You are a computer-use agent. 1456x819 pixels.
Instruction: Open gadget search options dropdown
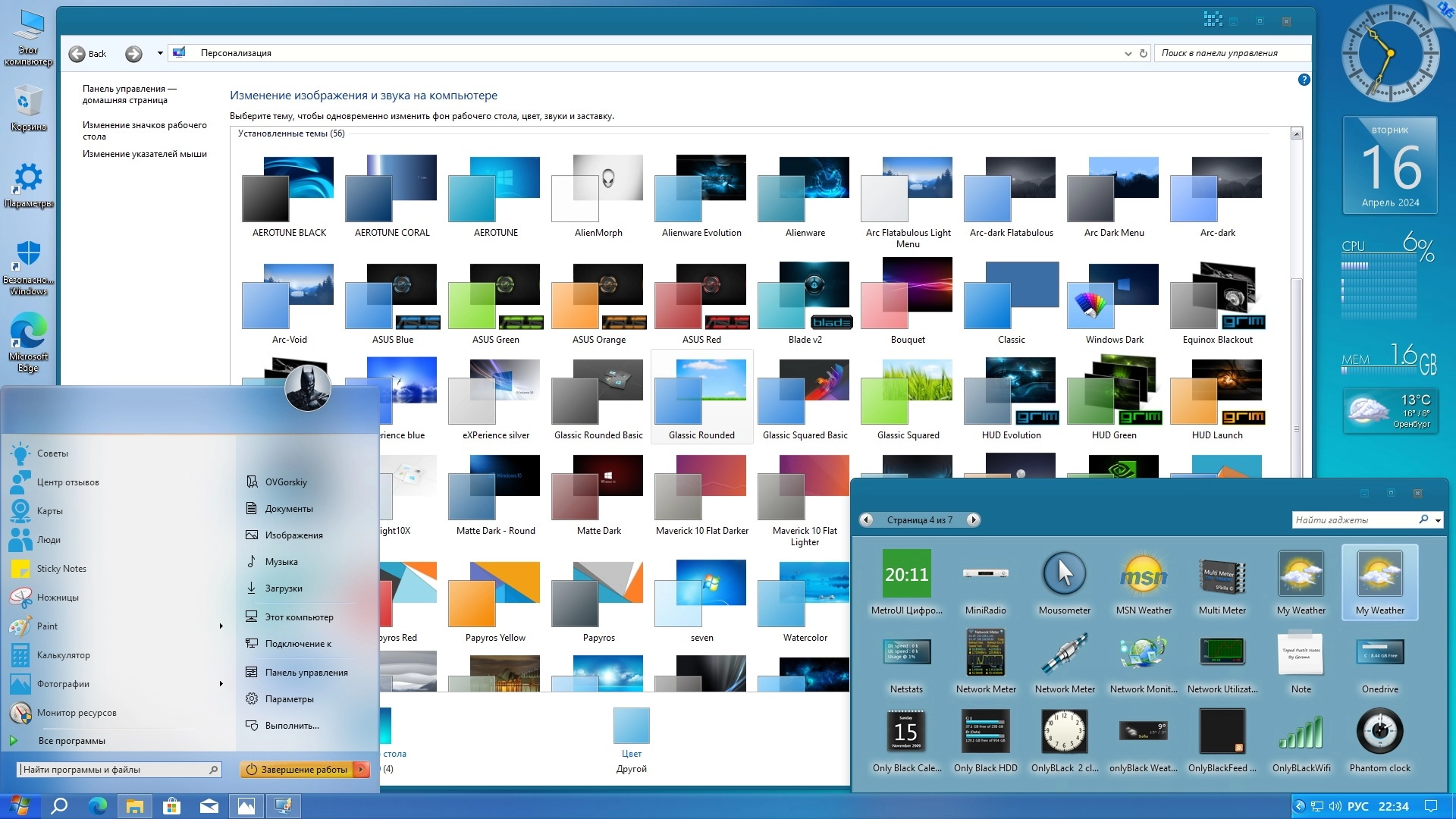[1438, 520]
